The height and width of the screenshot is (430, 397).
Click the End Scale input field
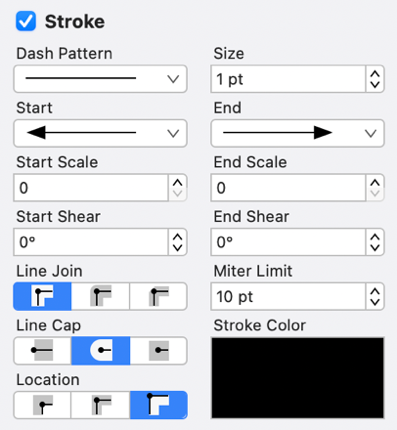288,188
